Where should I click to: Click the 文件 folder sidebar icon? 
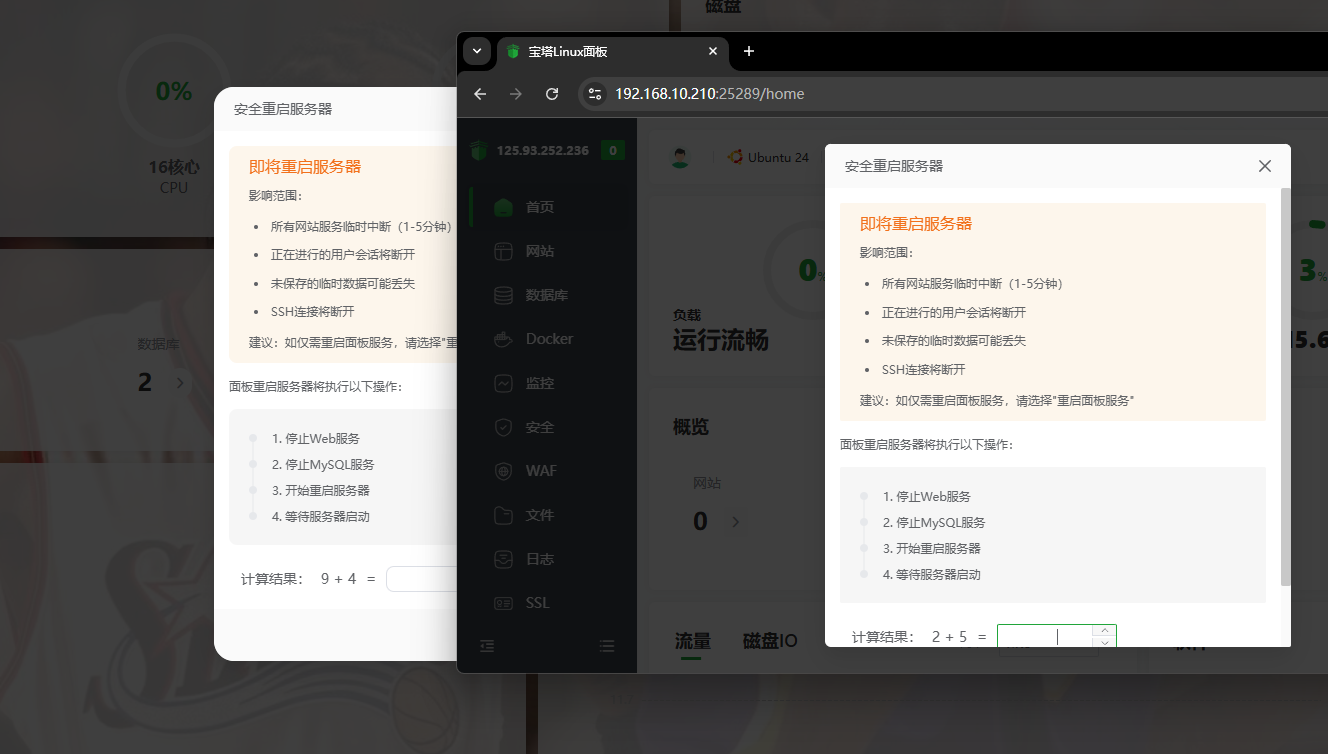tap(504, 515)
